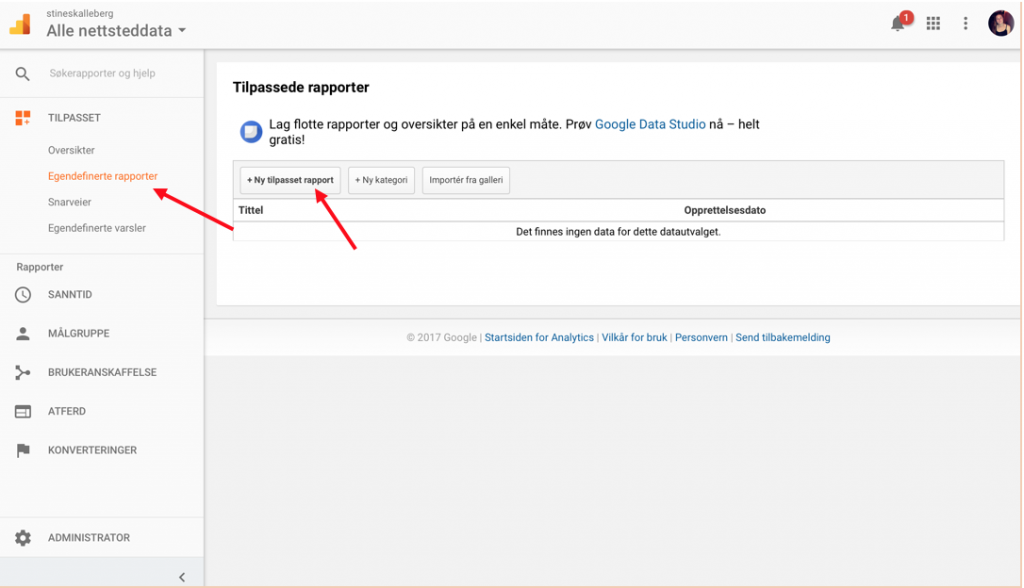The width and height of the screenshot is (1024, 588).
Task: Open the Alle nettsteddata view dropdown
Action: (116, 31)
